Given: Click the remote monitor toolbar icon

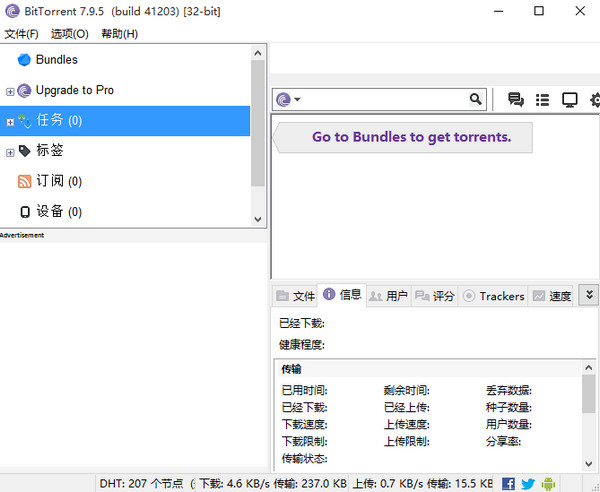Looking at the screenshot, I should [570, 100].
